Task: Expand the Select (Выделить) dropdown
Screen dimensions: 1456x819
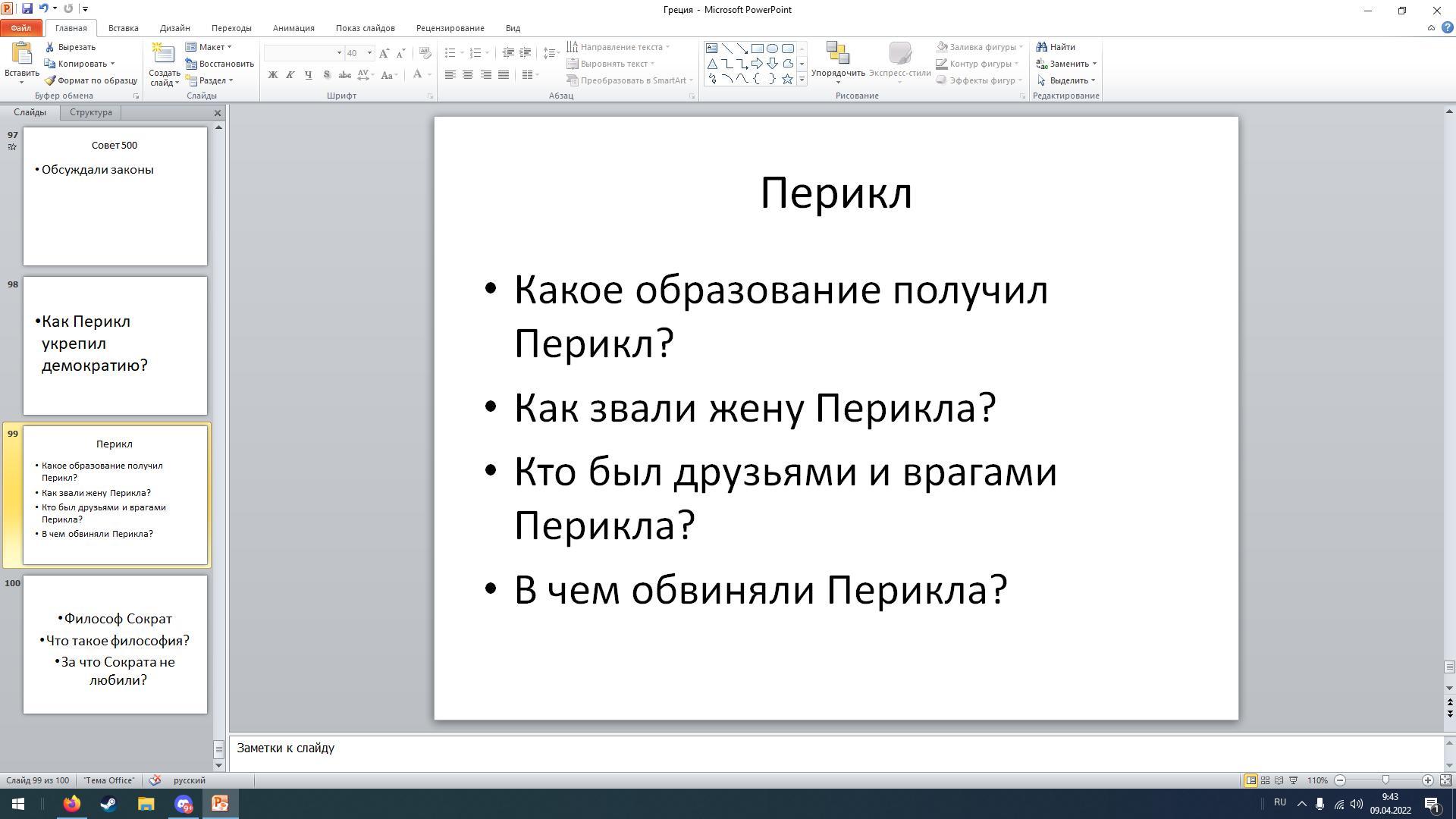Action: coord(1068,80)
